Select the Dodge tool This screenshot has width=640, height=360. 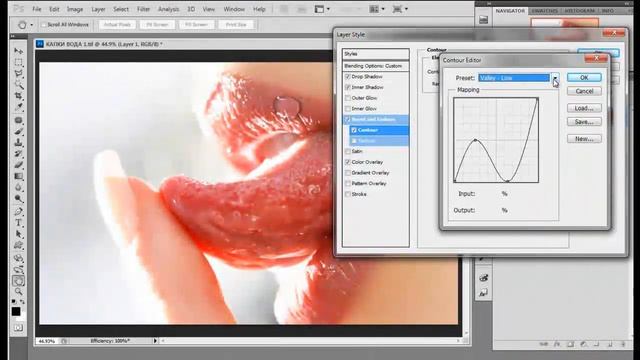pos(18,198)
